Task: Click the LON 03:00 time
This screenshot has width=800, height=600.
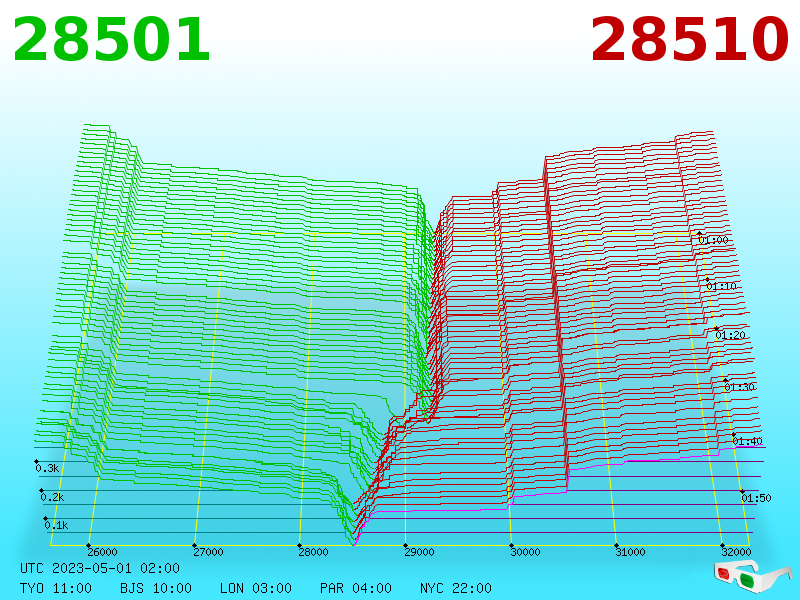Action: [x=256, y=588]
